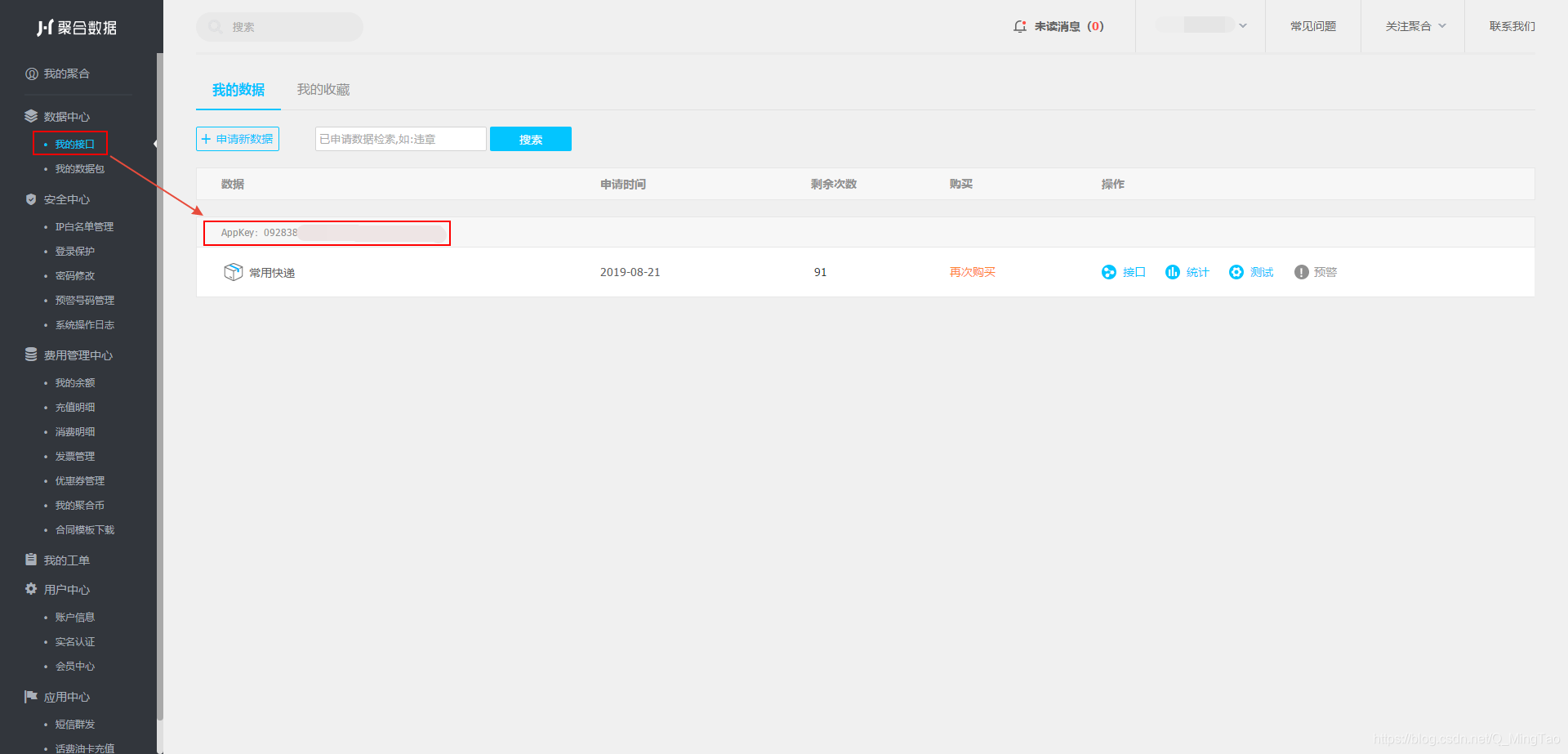Open 充值明细 in the sidebar

click(x=75, y=407)
